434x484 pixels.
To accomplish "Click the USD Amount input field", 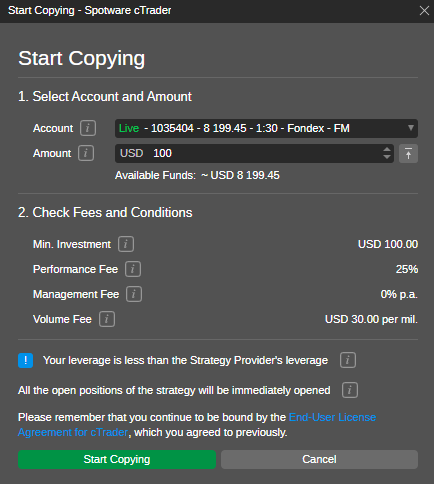I will [248, 154].
